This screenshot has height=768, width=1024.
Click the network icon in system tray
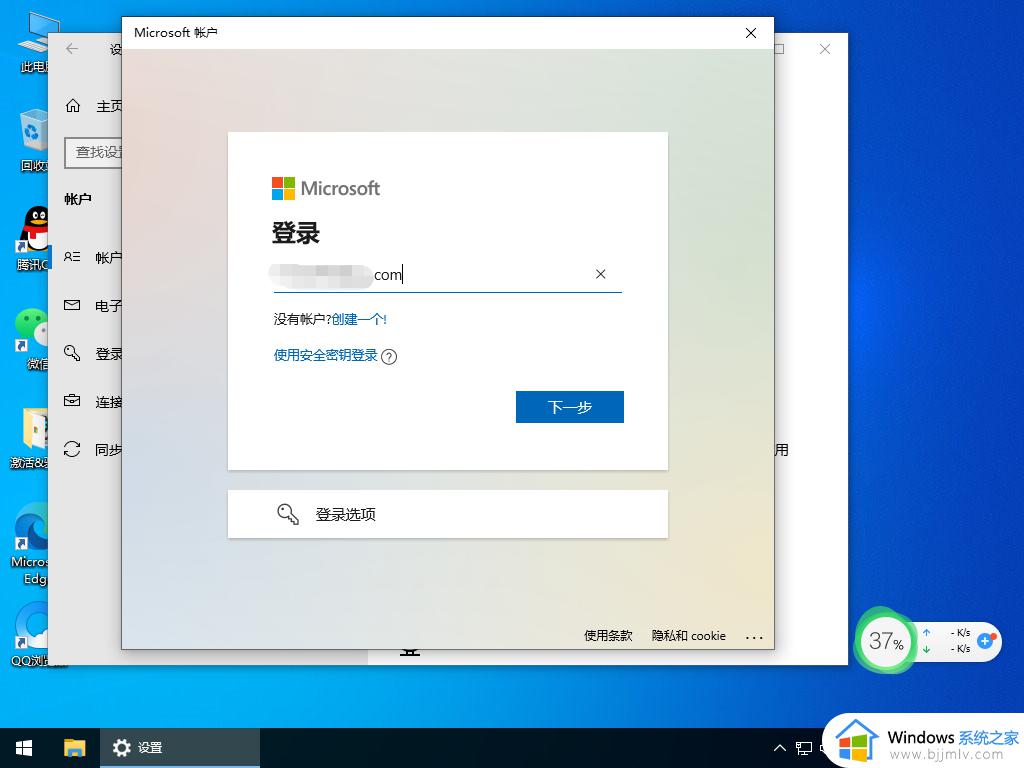pos(804,748)
